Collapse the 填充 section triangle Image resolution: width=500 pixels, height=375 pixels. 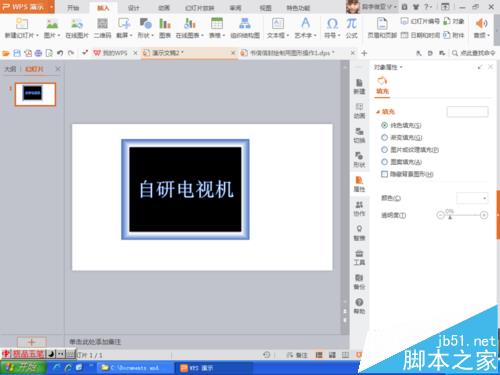378,112
